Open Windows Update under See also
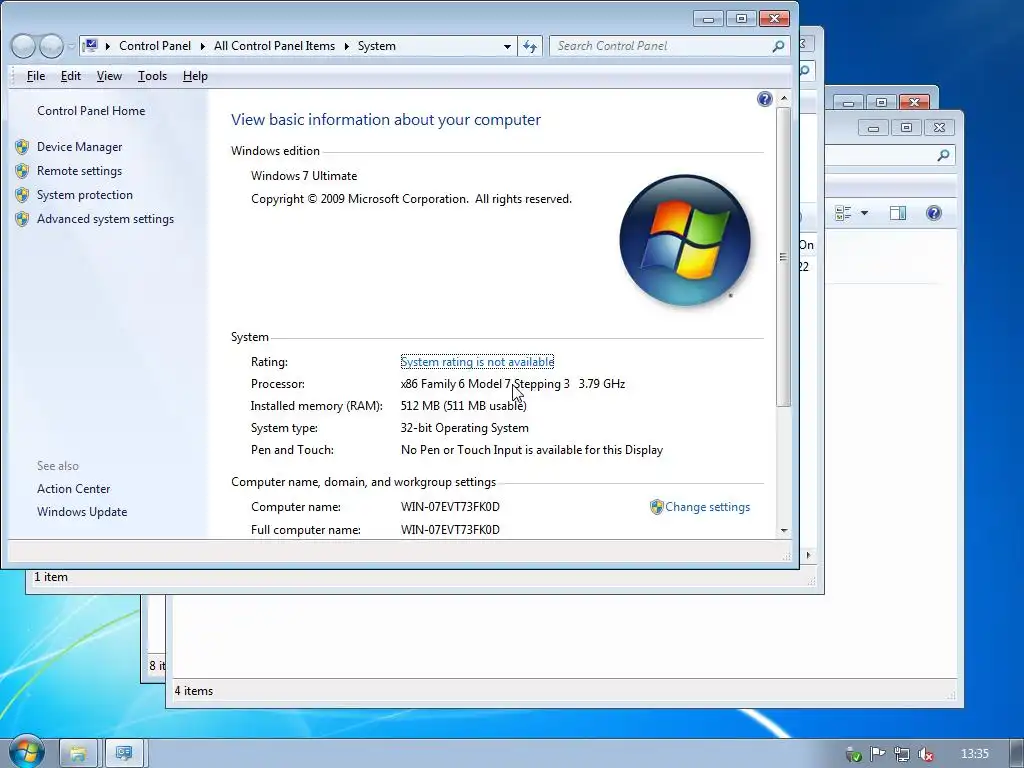 point(82,512)
